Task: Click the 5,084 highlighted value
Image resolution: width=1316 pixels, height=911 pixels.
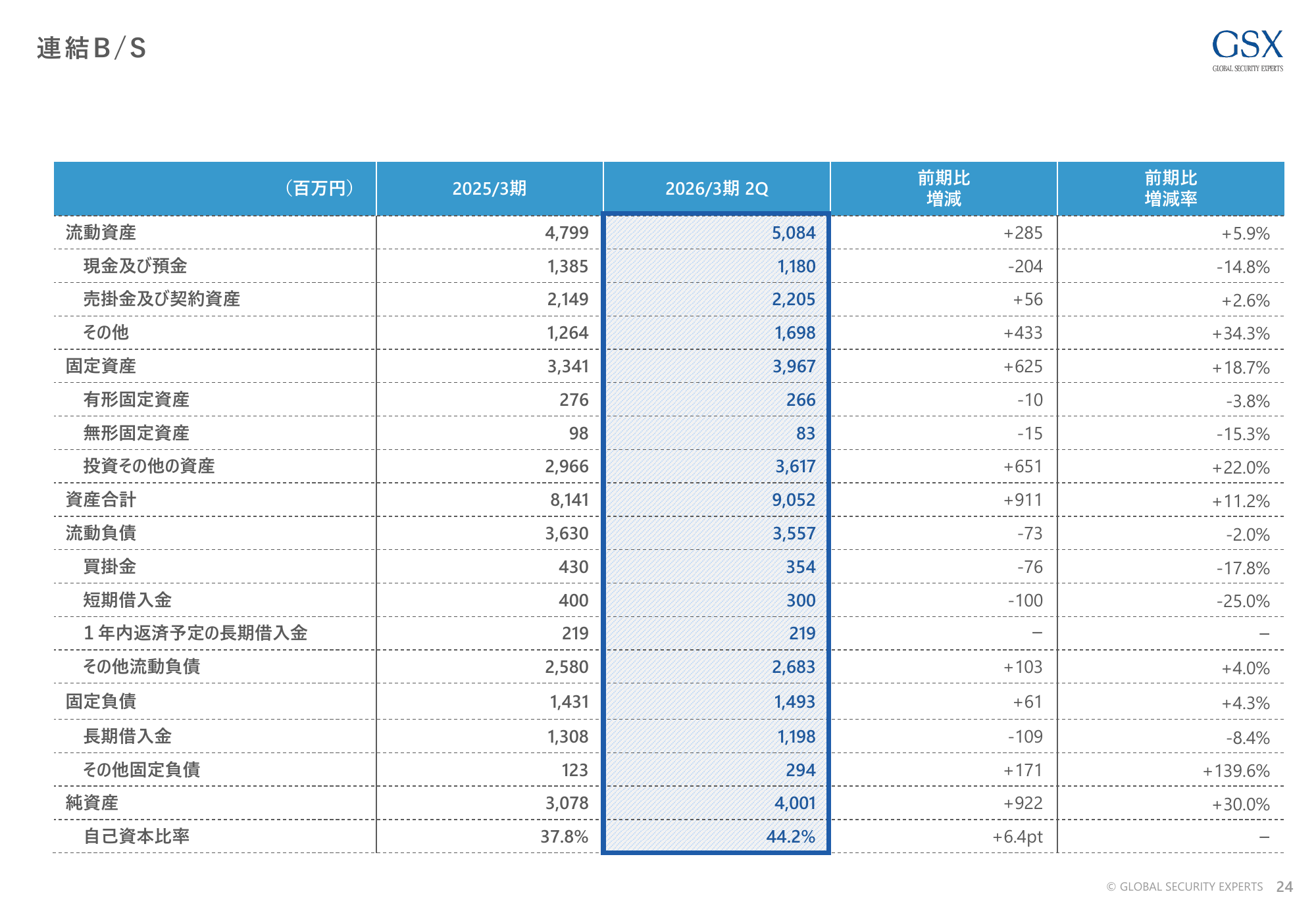Action: pos(793,233)
